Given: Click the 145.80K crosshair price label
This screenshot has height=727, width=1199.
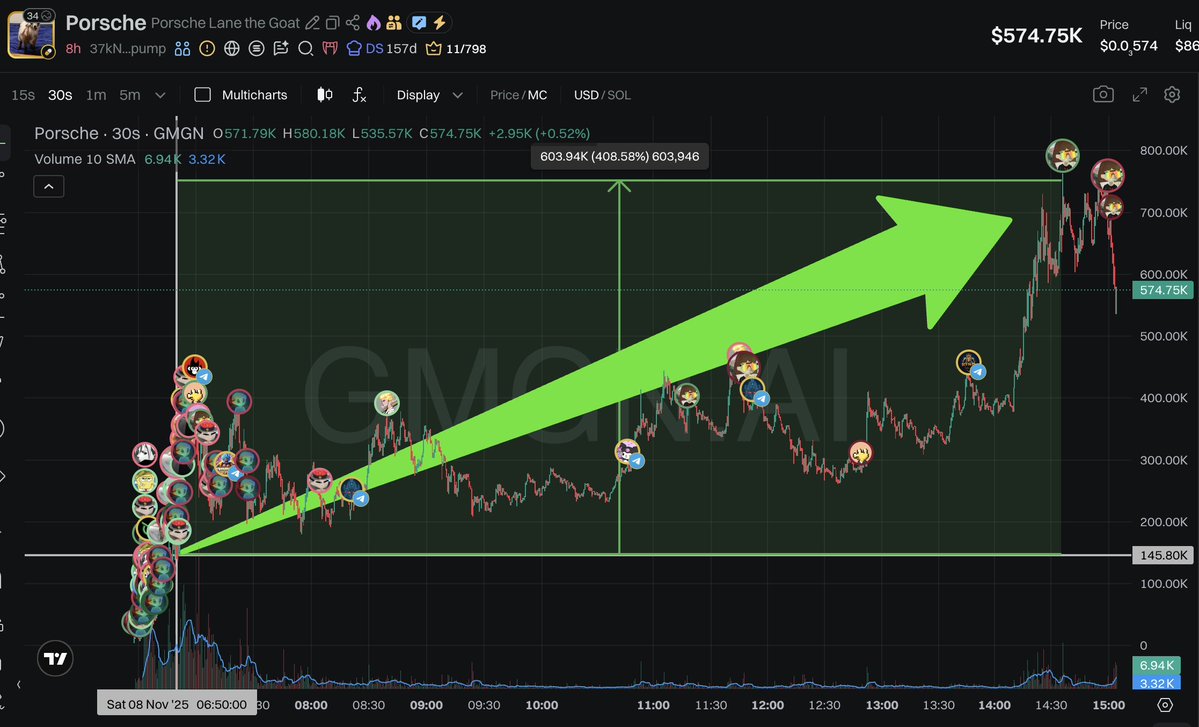Looking at the screenshot, I should click(1163, 556).
